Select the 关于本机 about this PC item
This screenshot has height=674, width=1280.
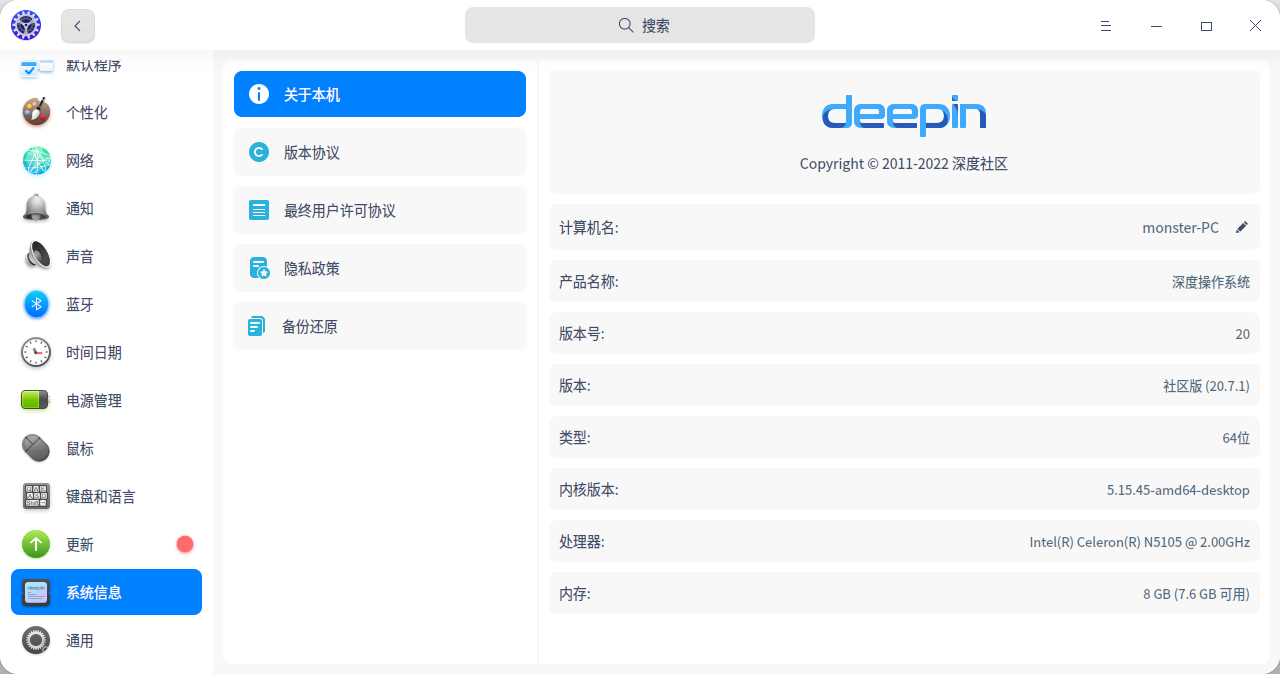pos(379,93)
